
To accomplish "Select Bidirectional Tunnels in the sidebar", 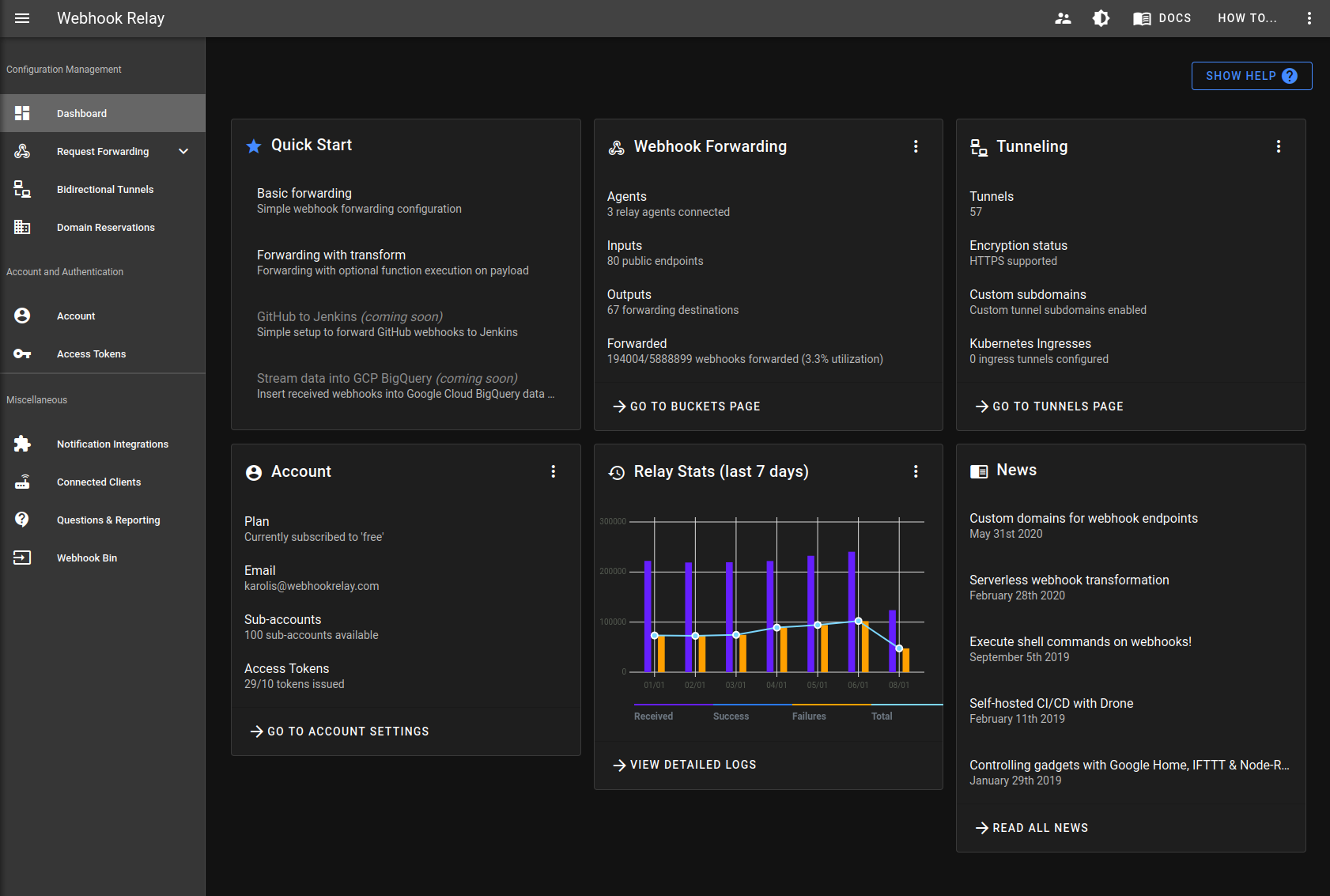I will pos(104,189).
